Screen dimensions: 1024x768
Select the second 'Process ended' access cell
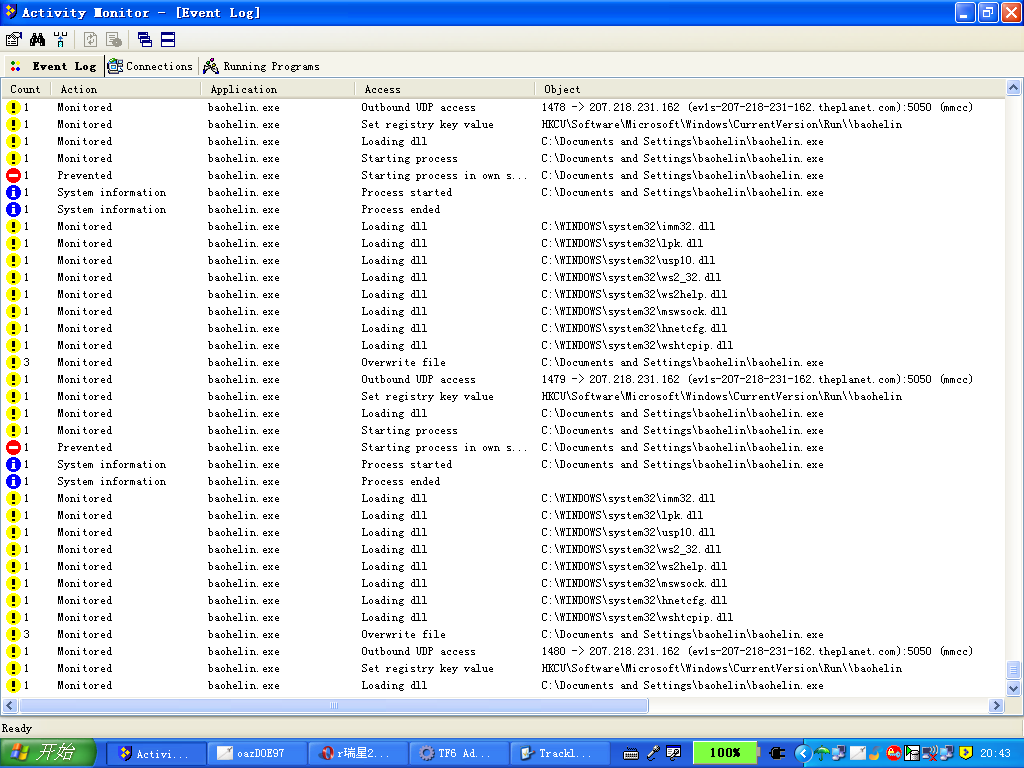400,481
